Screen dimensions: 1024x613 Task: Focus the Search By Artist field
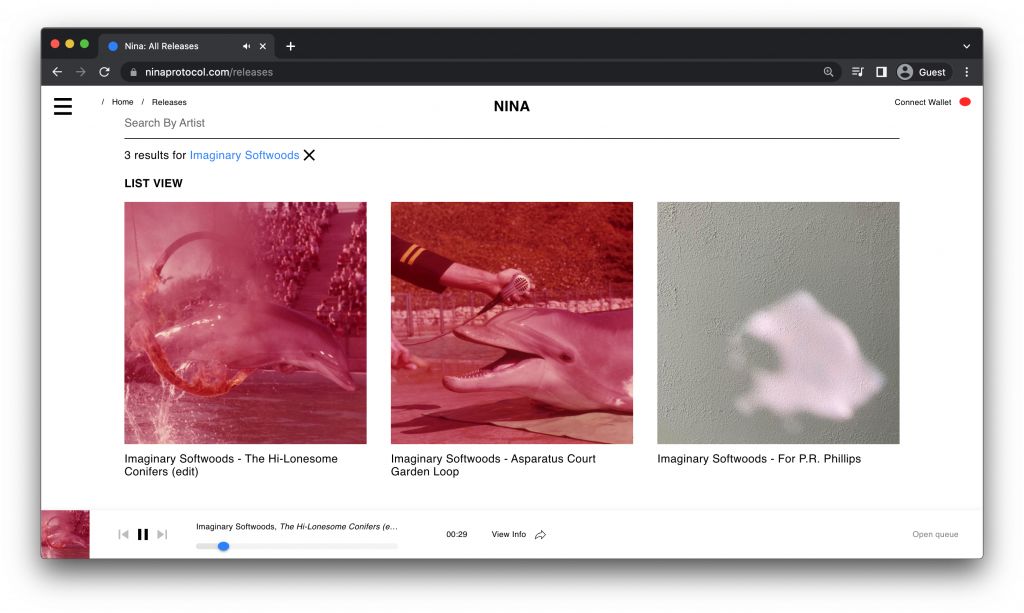pyautogui.click(x=512, y=123)
